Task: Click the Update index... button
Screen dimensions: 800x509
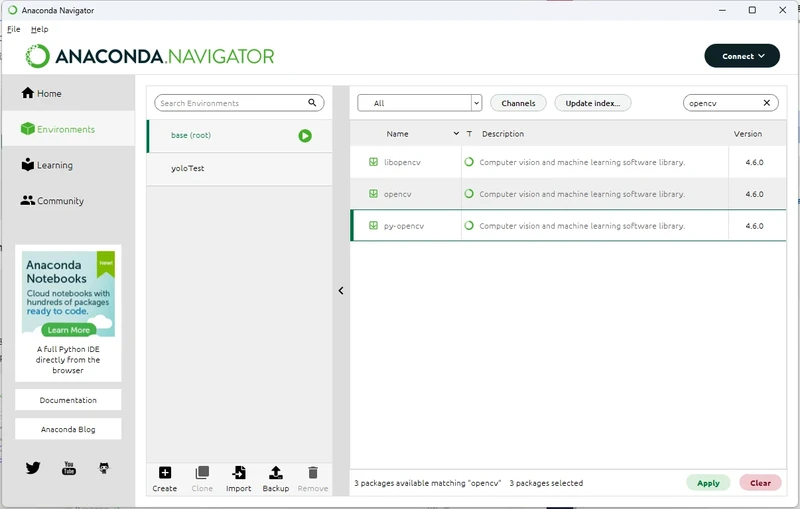Action: (593, 103)
